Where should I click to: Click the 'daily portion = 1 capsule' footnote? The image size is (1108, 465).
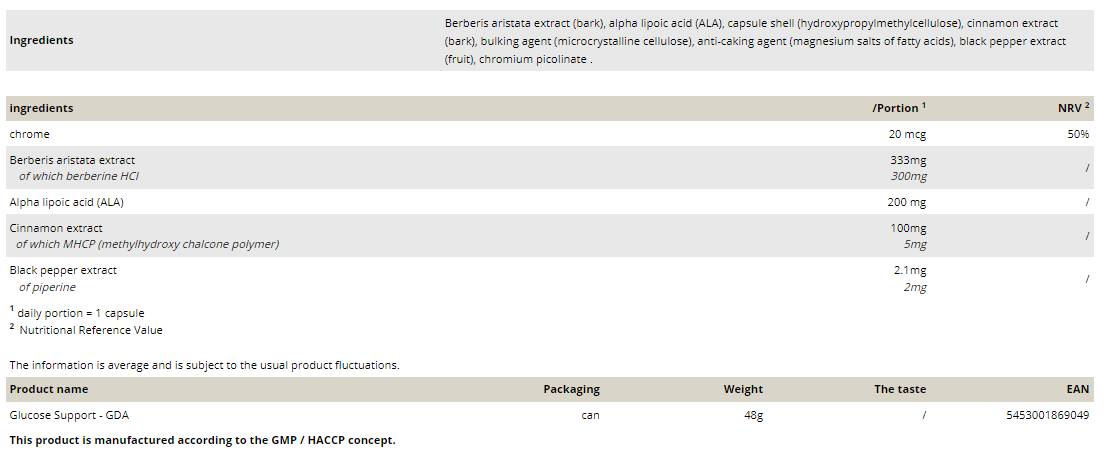80,313
